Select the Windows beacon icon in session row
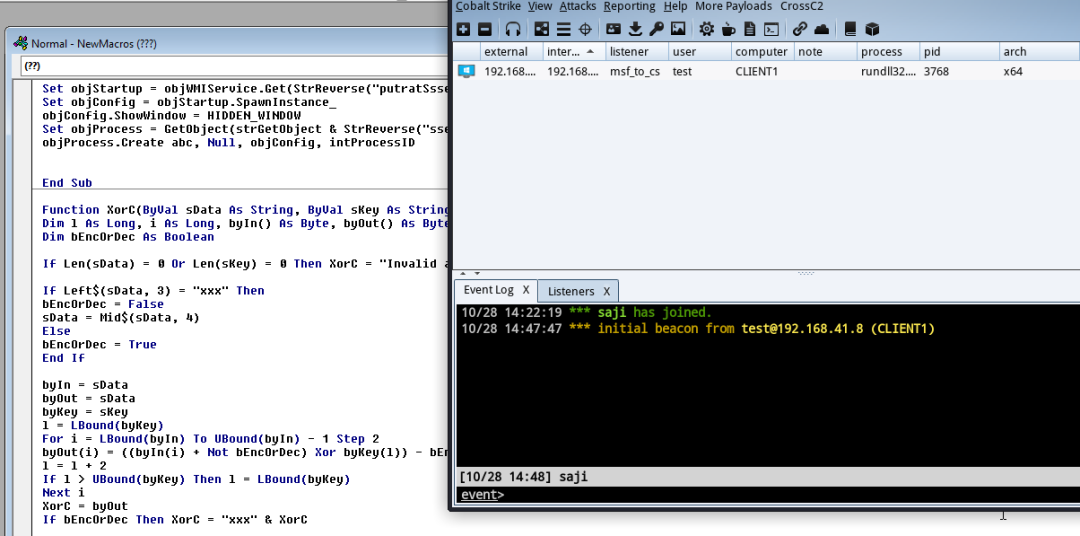 click(x=466, y=71)
